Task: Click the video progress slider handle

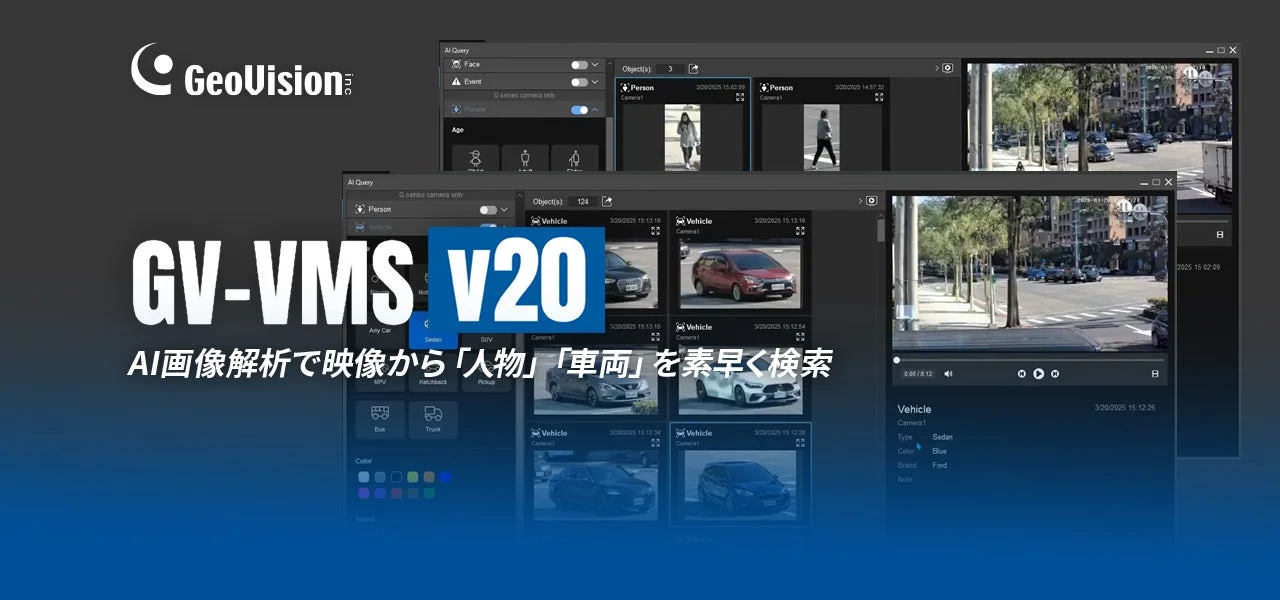Action: [x=896, y=360]
